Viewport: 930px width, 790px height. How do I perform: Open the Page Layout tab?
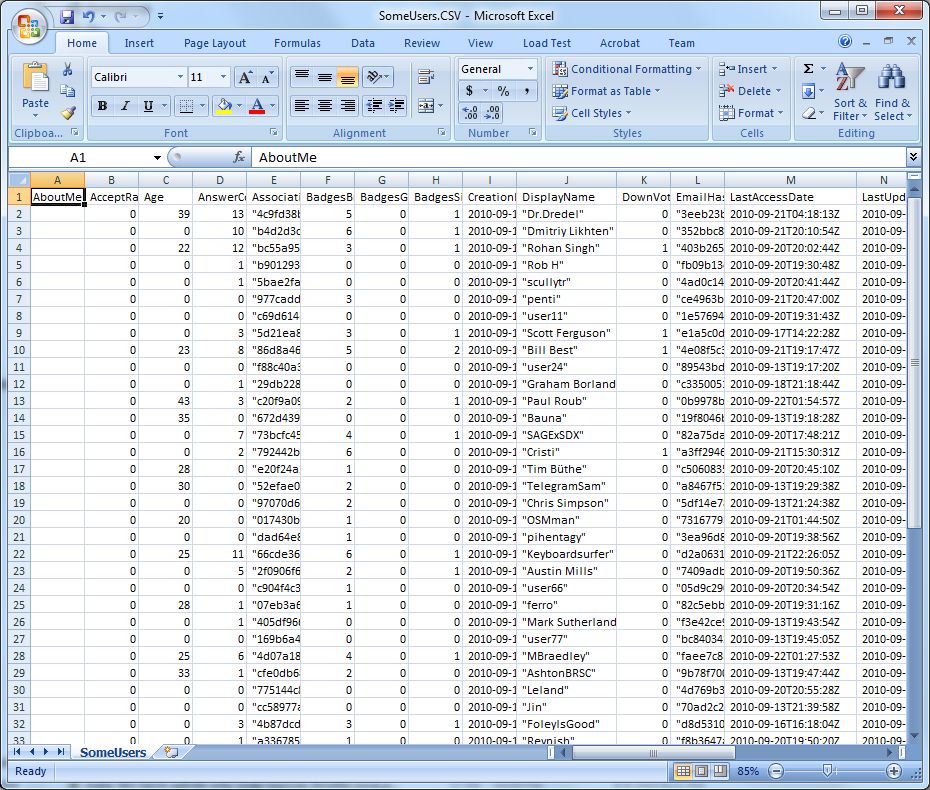pos(215,43)
